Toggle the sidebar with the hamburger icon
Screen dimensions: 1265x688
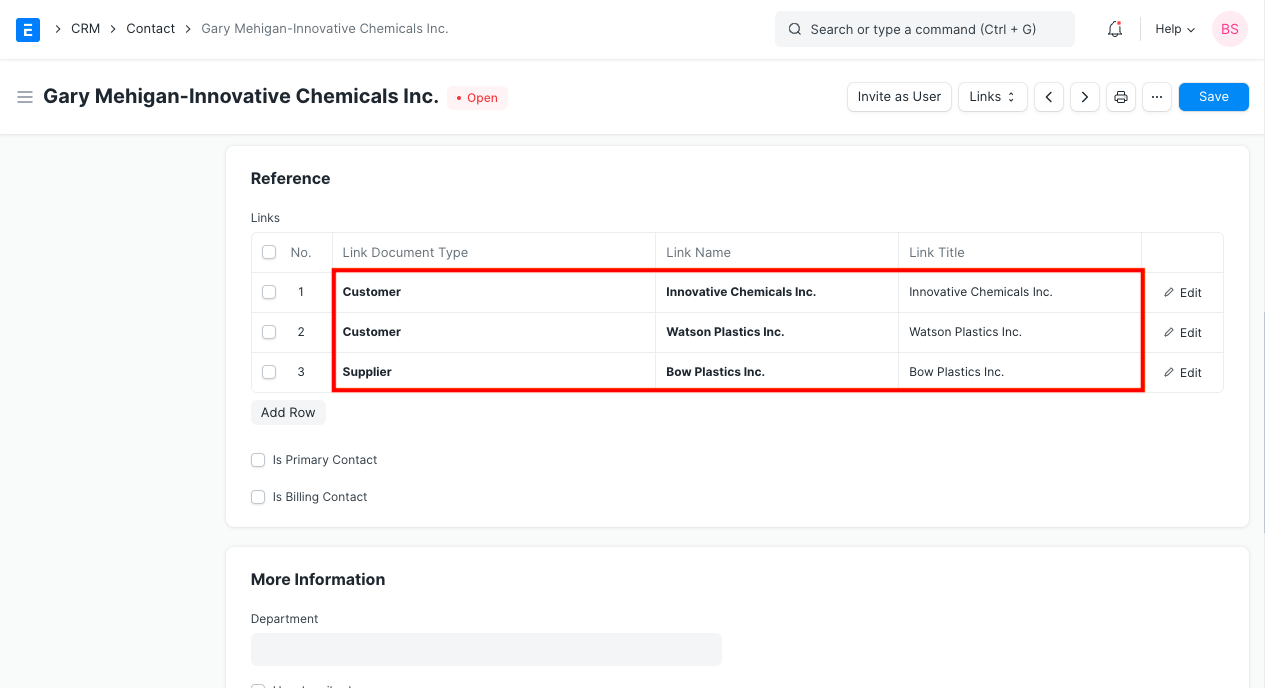[x=25, y=97]
